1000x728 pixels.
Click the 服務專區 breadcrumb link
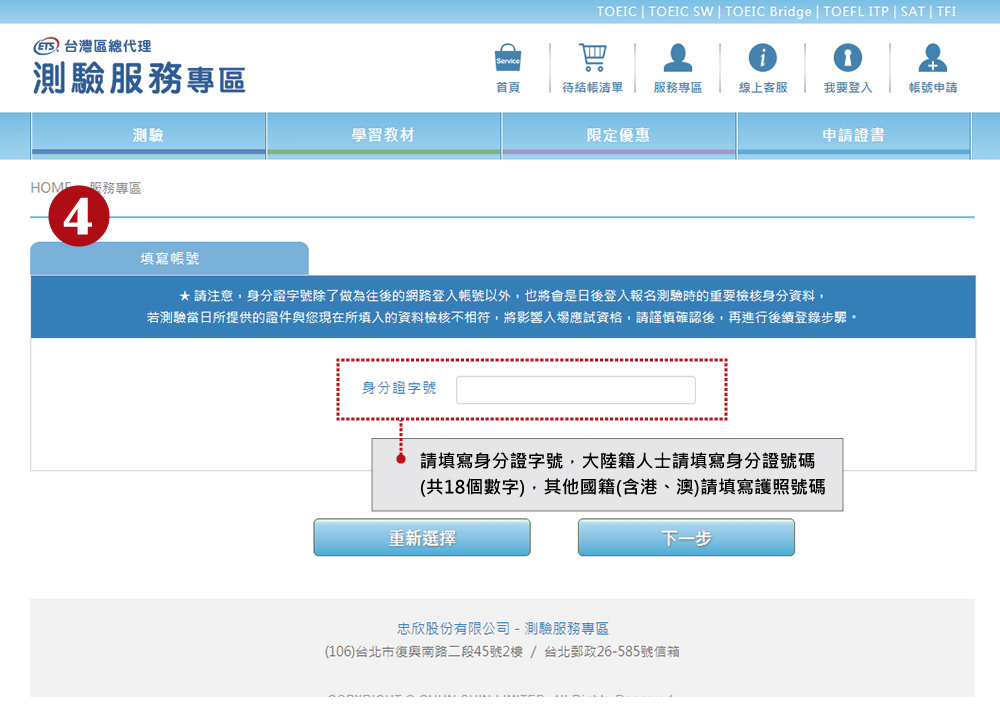[116, 188]
